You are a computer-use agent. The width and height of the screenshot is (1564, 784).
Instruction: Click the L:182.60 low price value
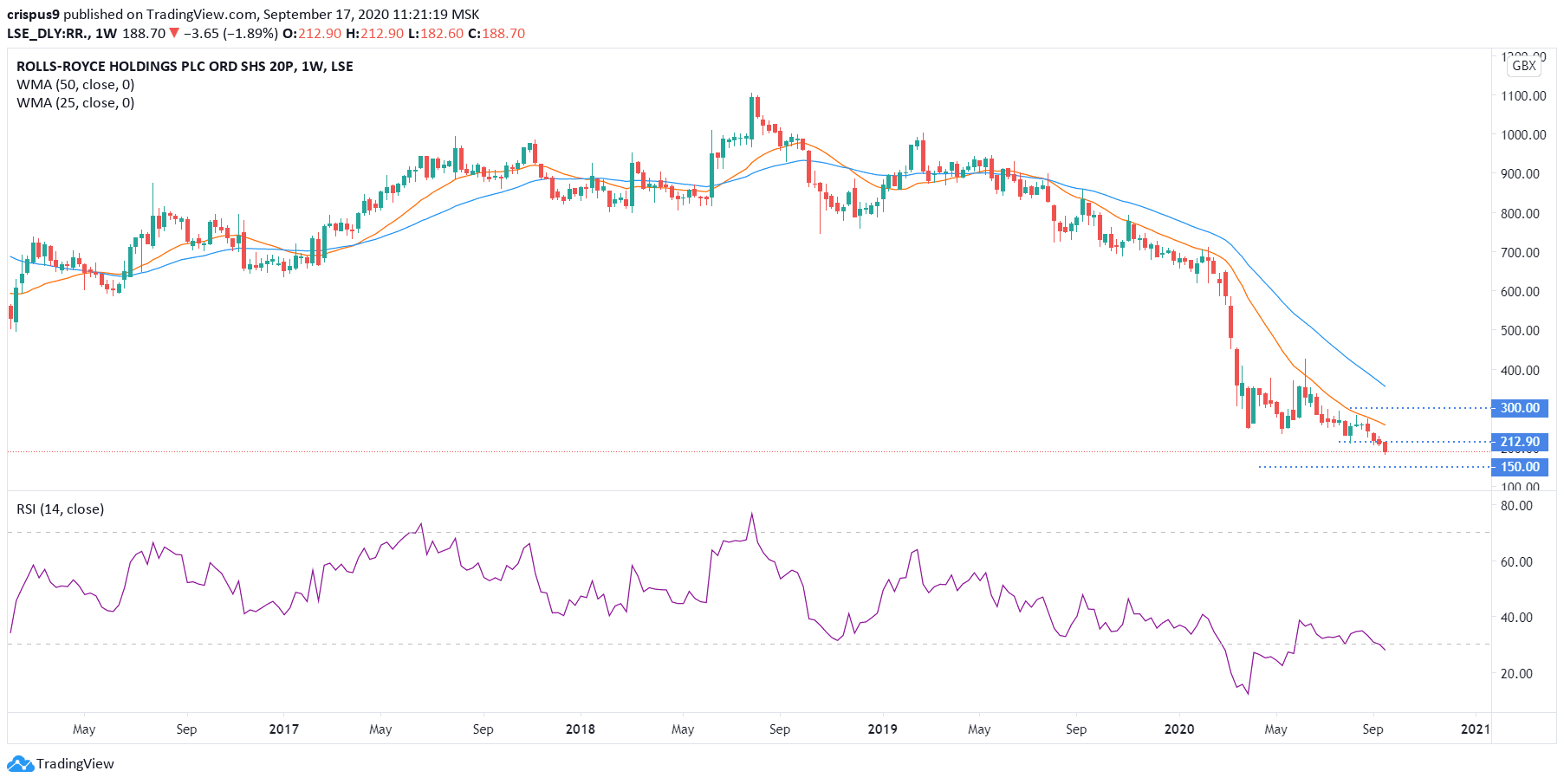point(436,34)
